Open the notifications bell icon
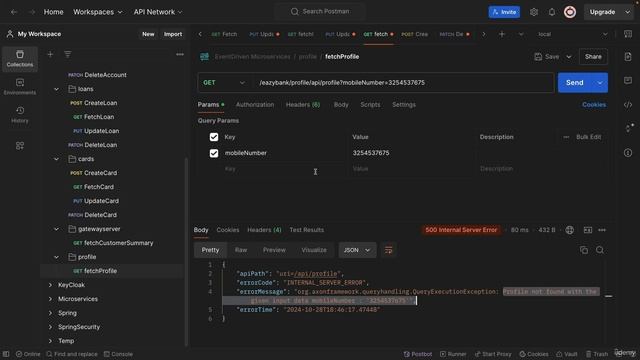This screenshot has width=640, height=360. (x=551, y=12)
